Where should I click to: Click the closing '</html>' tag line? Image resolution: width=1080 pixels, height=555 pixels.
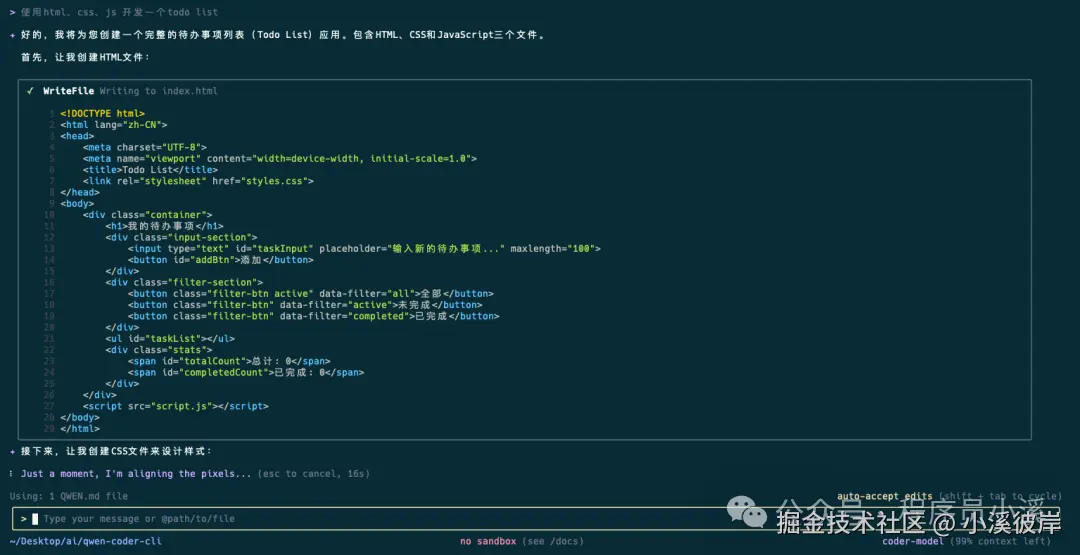click(x=80, y=428)
